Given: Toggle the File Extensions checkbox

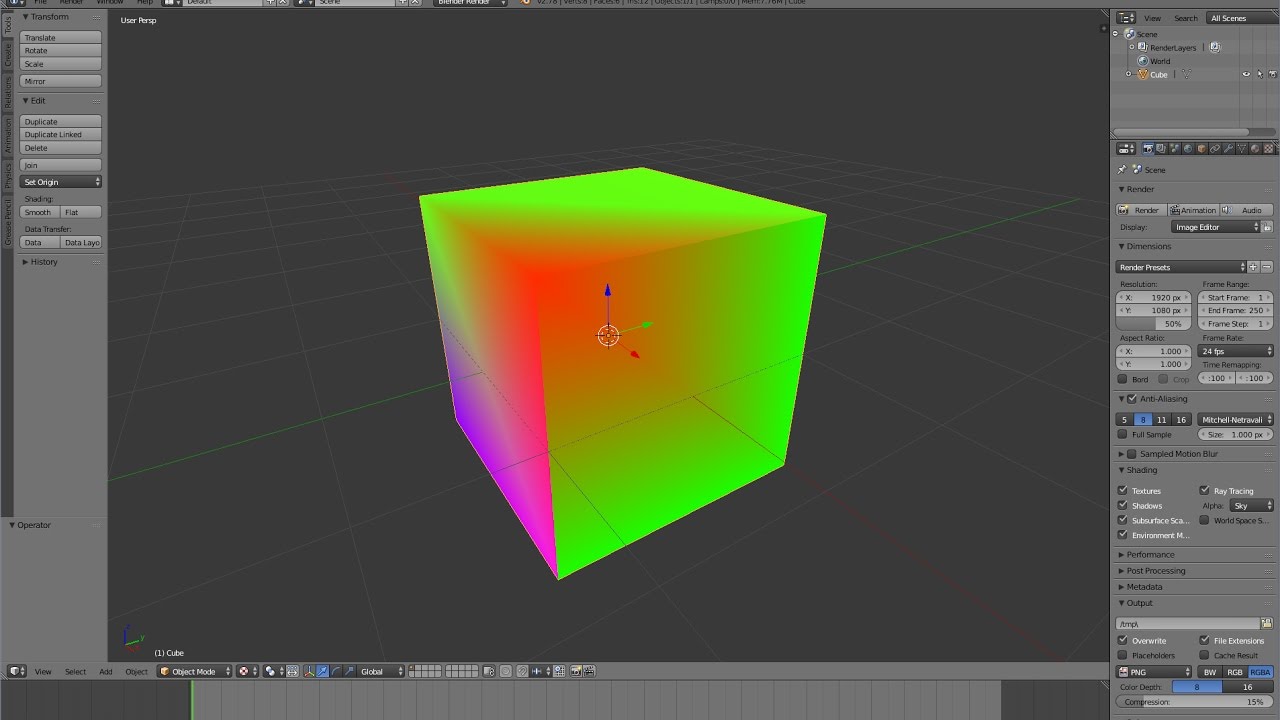Looking at the screenshot, I should click(x=1204, y=640).
